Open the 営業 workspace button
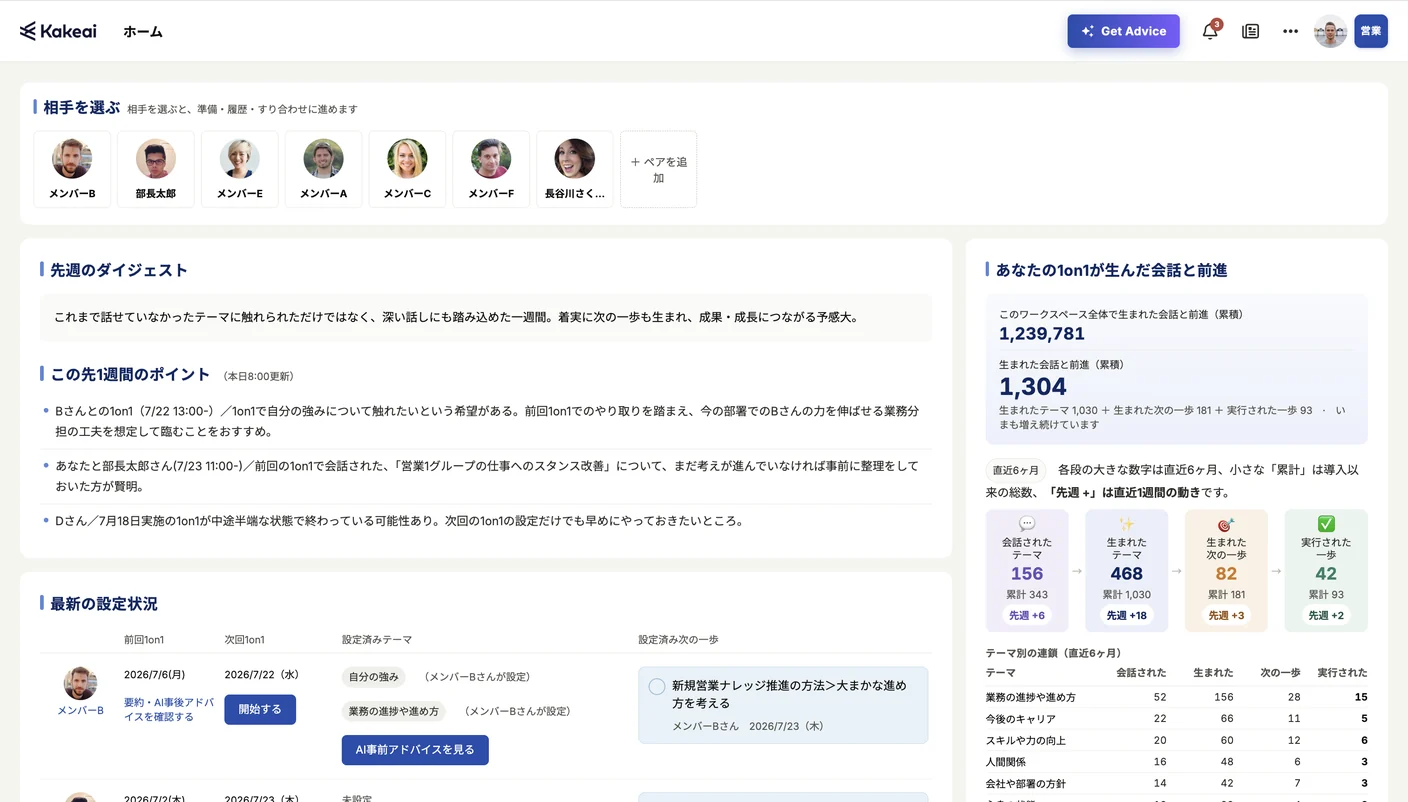This screenshot has height=802, width=1408. click(x=1371, y=31)
